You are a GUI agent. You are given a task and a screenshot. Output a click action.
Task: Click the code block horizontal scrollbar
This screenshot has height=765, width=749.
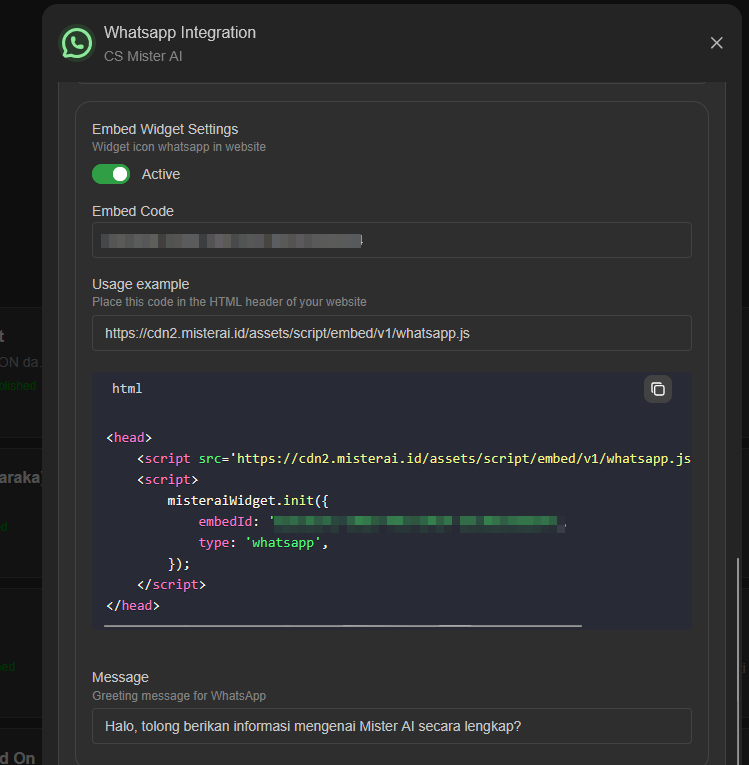[342, 626]
